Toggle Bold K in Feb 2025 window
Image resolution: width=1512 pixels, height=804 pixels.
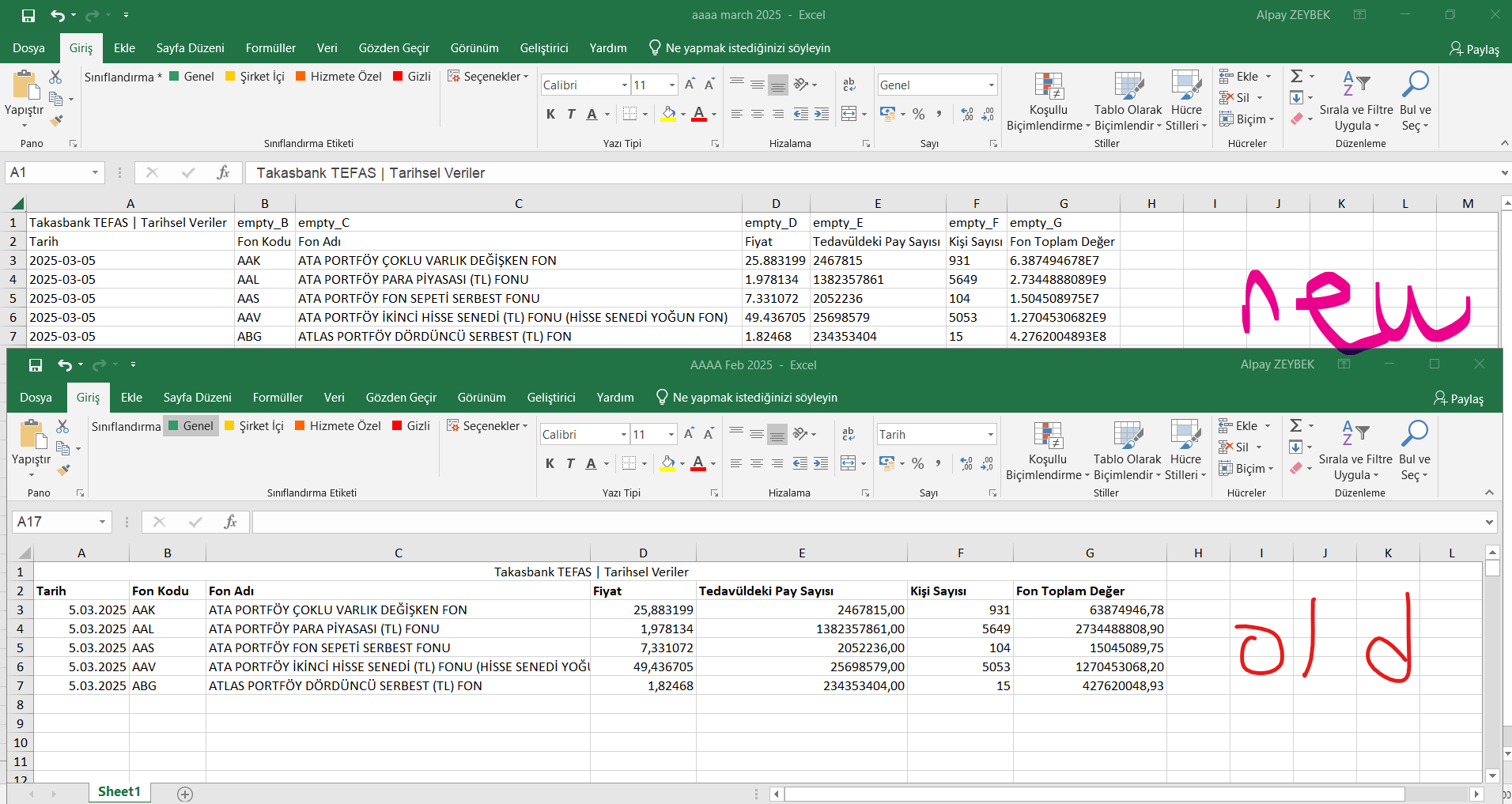point(550,464)
